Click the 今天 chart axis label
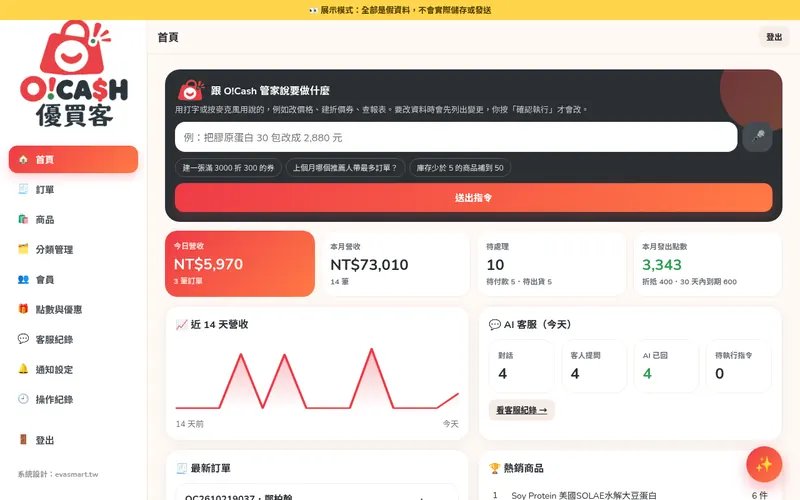Viewport: 800px width, 500px height. pos(451,423)
